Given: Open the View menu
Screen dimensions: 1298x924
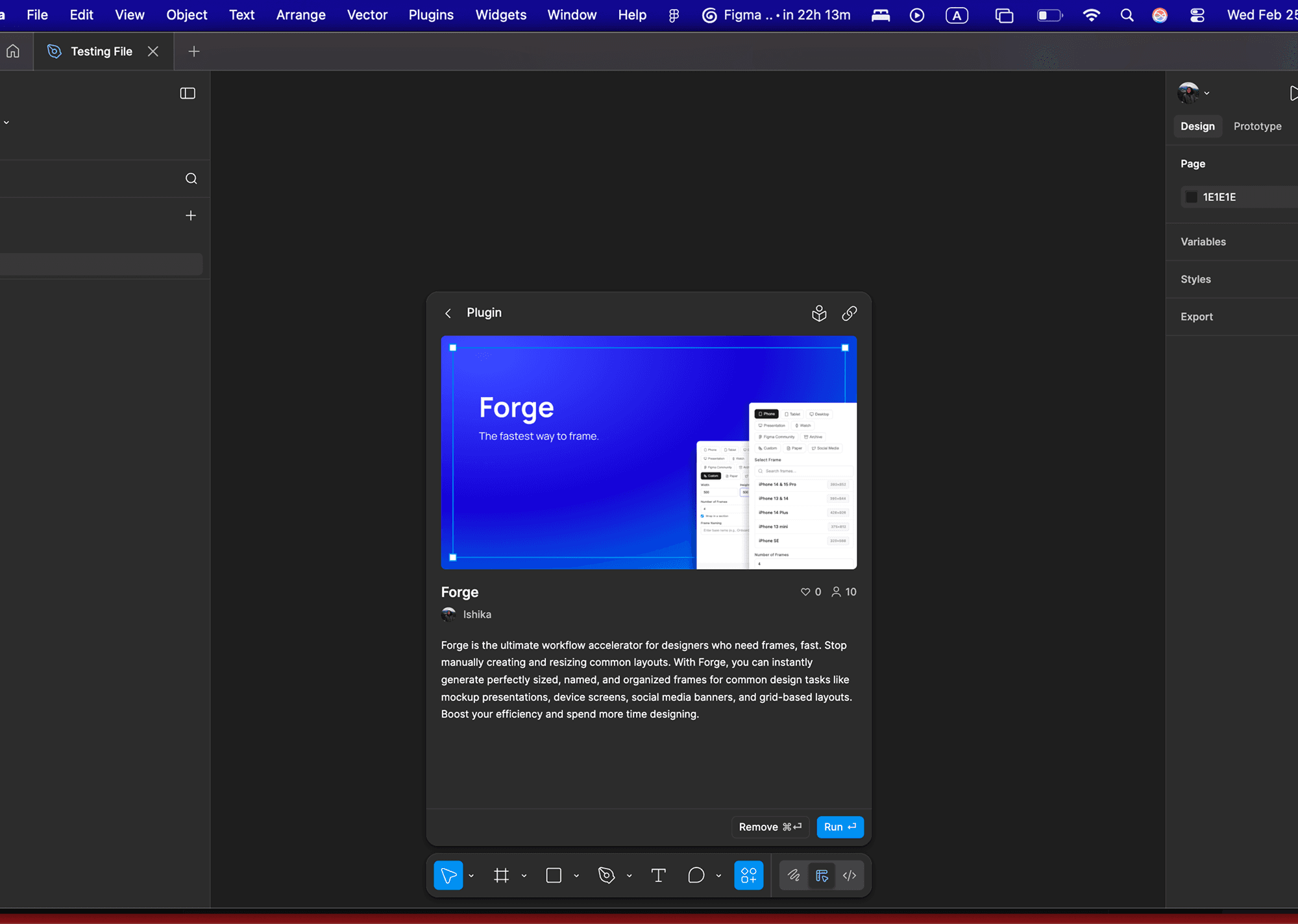Looking at the screenshot, I should point(130,15).
